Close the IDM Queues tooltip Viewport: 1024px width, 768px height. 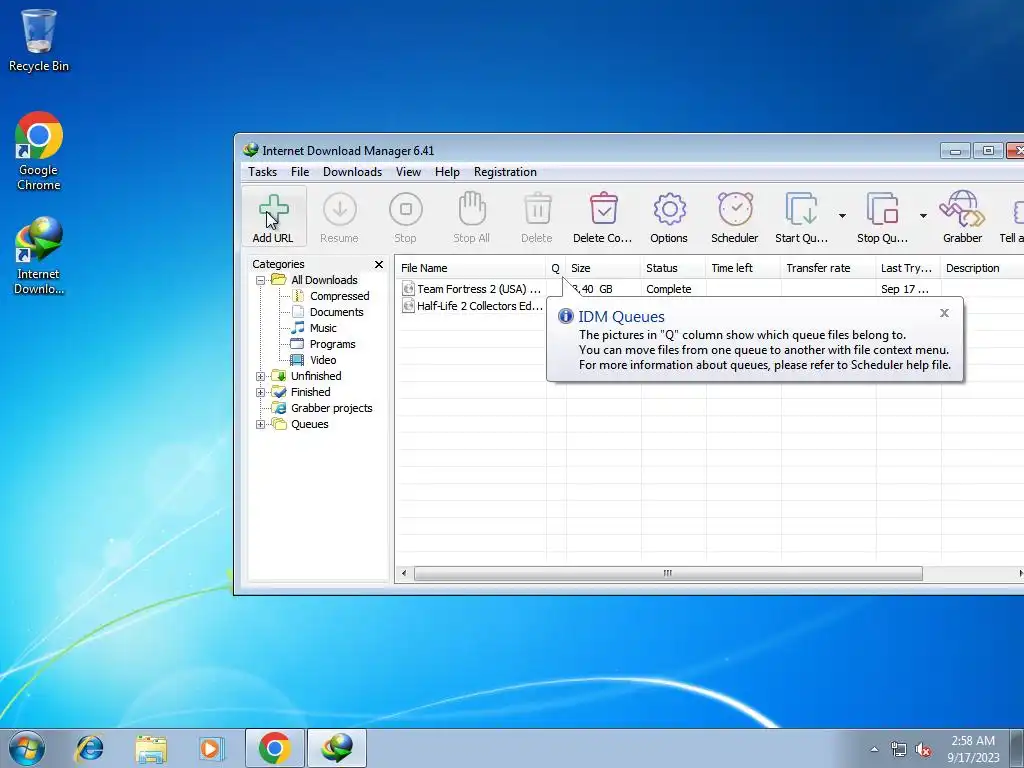click(x=944, y=313)
